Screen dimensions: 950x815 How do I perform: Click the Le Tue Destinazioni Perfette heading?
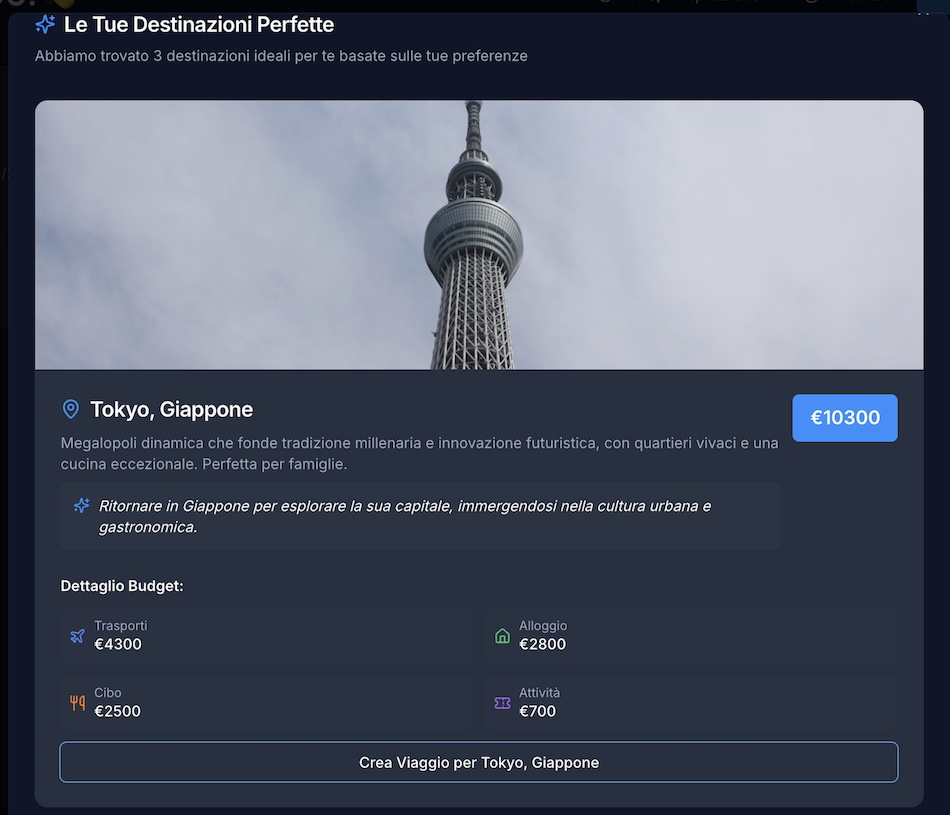198,24
